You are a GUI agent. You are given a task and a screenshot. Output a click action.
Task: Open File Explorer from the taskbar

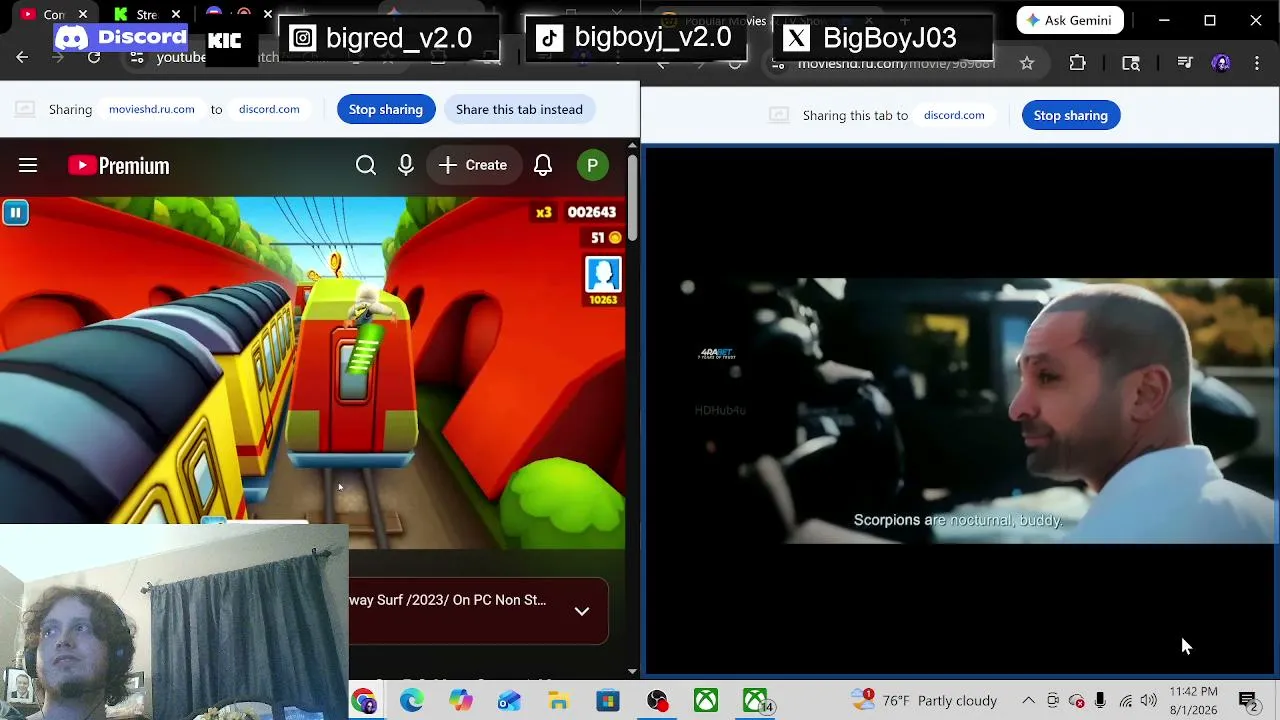coord(559,701)
